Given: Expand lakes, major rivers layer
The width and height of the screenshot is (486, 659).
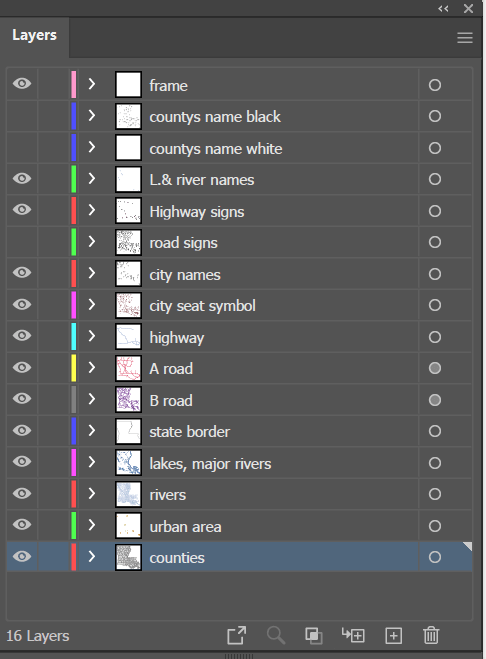Looking at the screenshot, I should (92, 462).
